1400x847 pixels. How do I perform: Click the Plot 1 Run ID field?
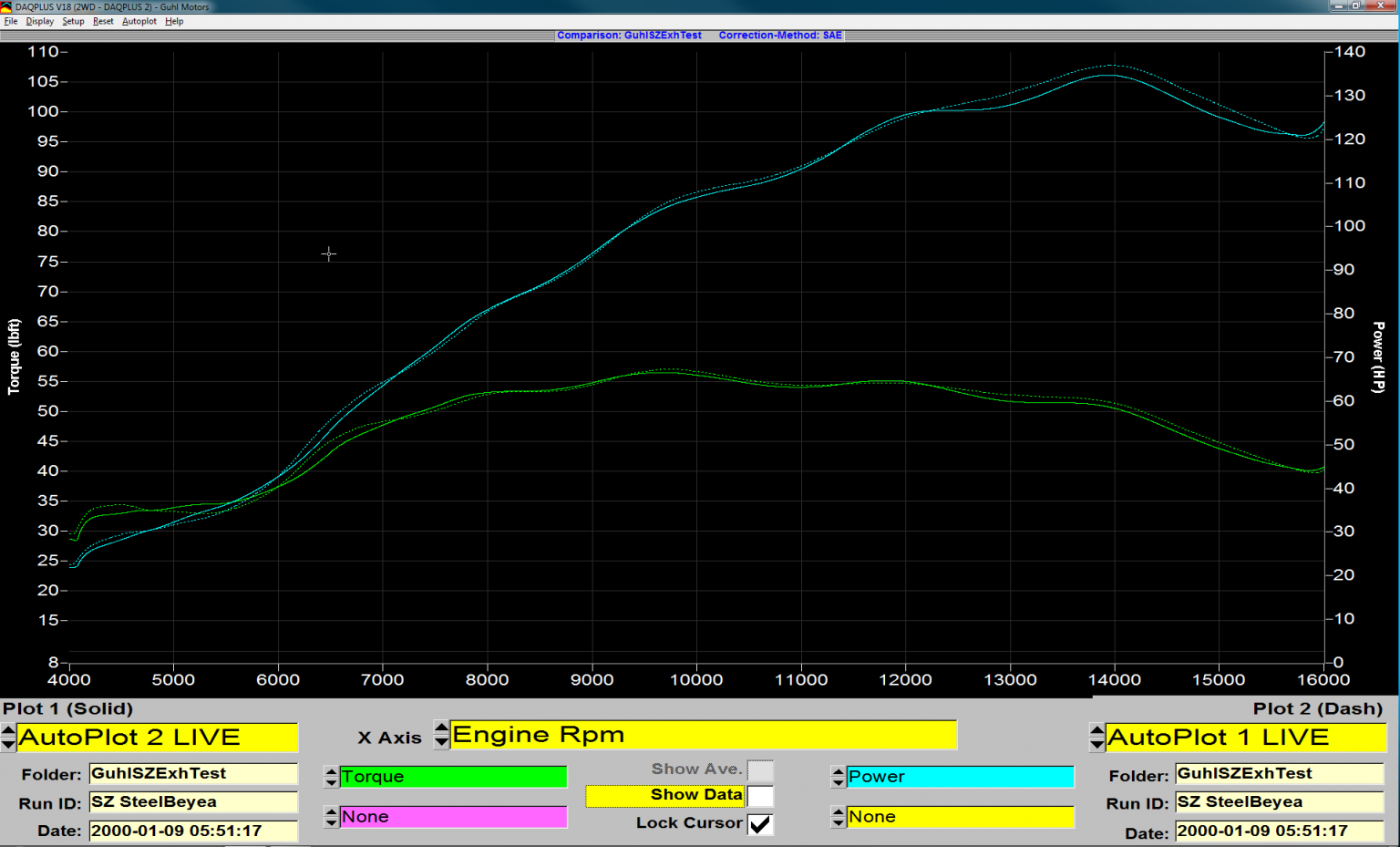point(193,802)
